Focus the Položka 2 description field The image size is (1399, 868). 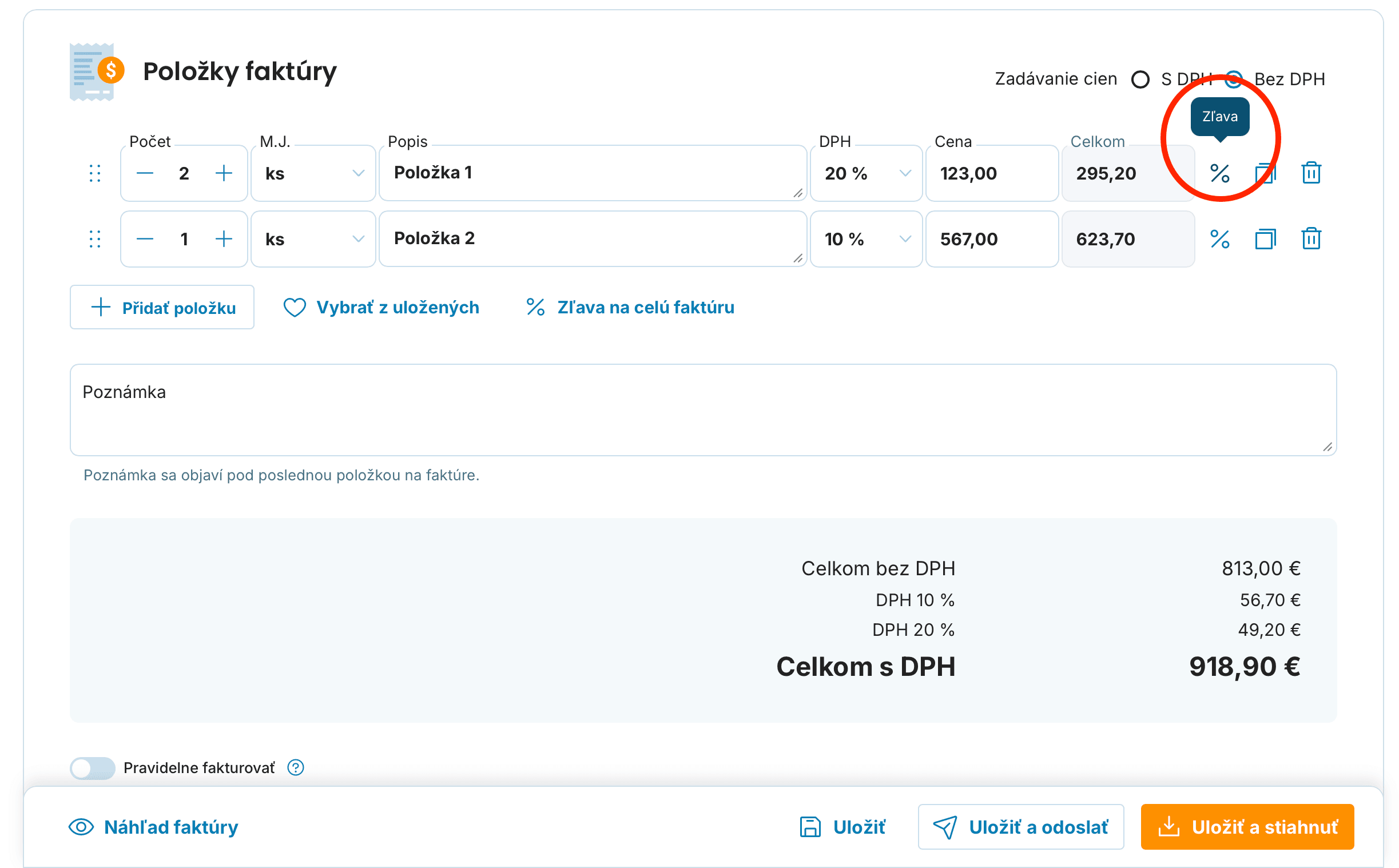tap(593, 239)
